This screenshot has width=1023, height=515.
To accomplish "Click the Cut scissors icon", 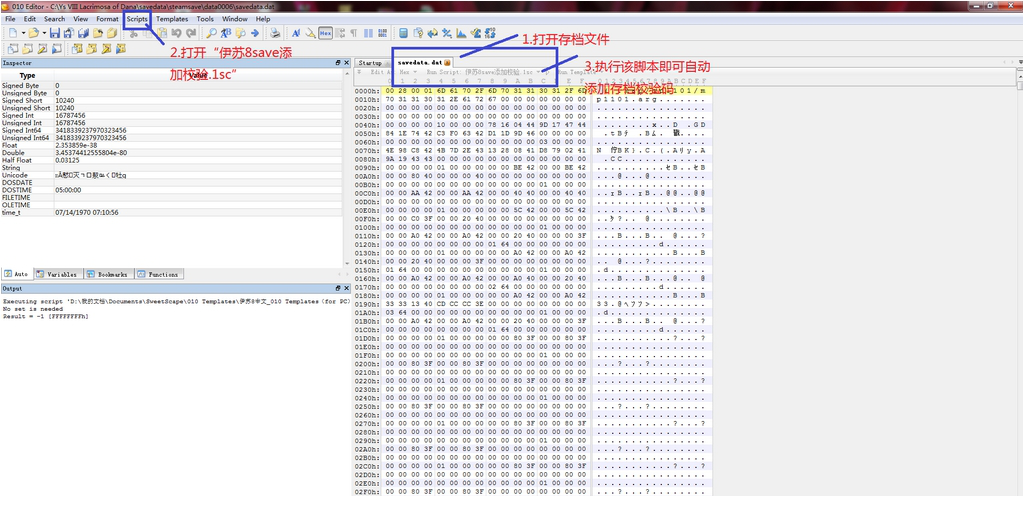I will (133, 33).
